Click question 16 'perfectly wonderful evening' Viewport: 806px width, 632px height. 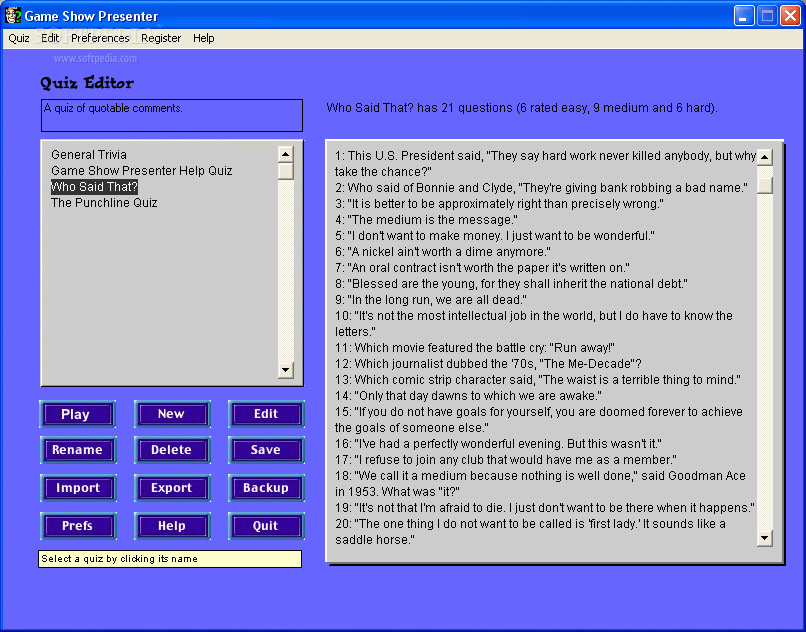click(498, 443)
